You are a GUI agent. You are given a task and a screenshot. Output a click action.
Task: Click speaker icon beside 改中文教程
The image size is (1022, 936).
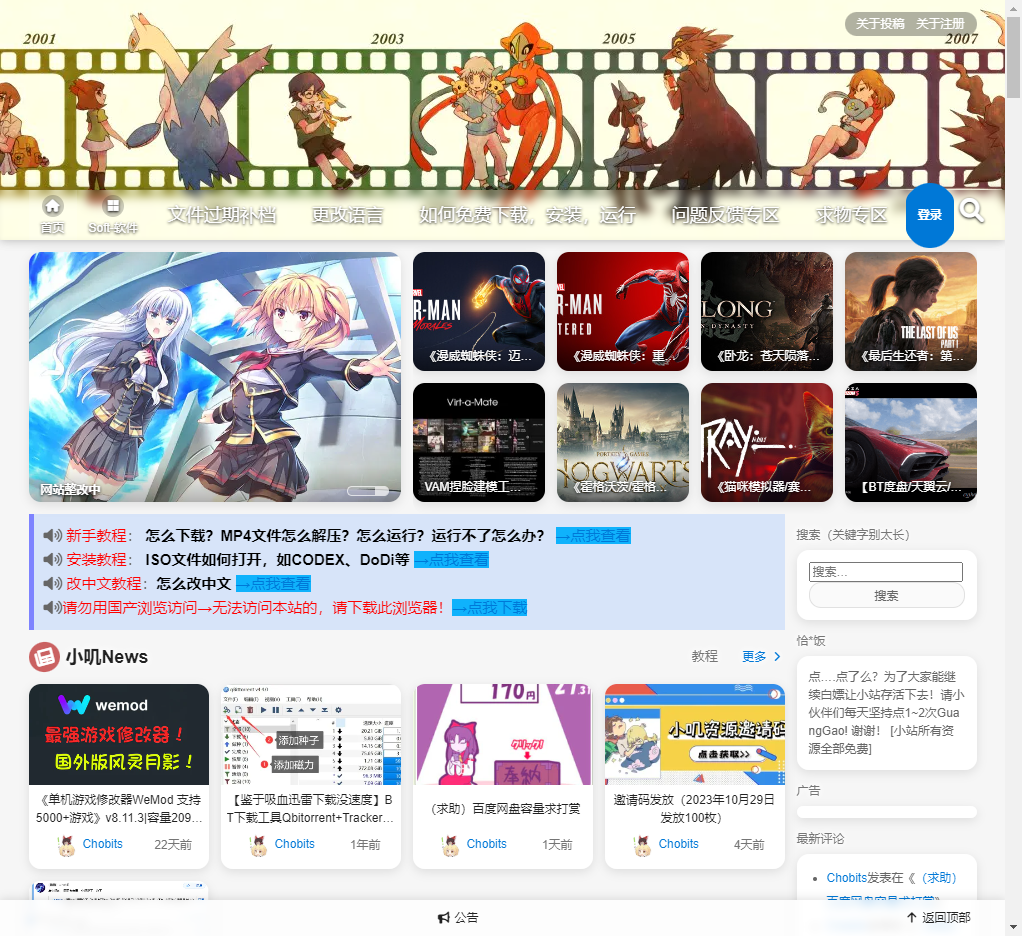point(52,584)
